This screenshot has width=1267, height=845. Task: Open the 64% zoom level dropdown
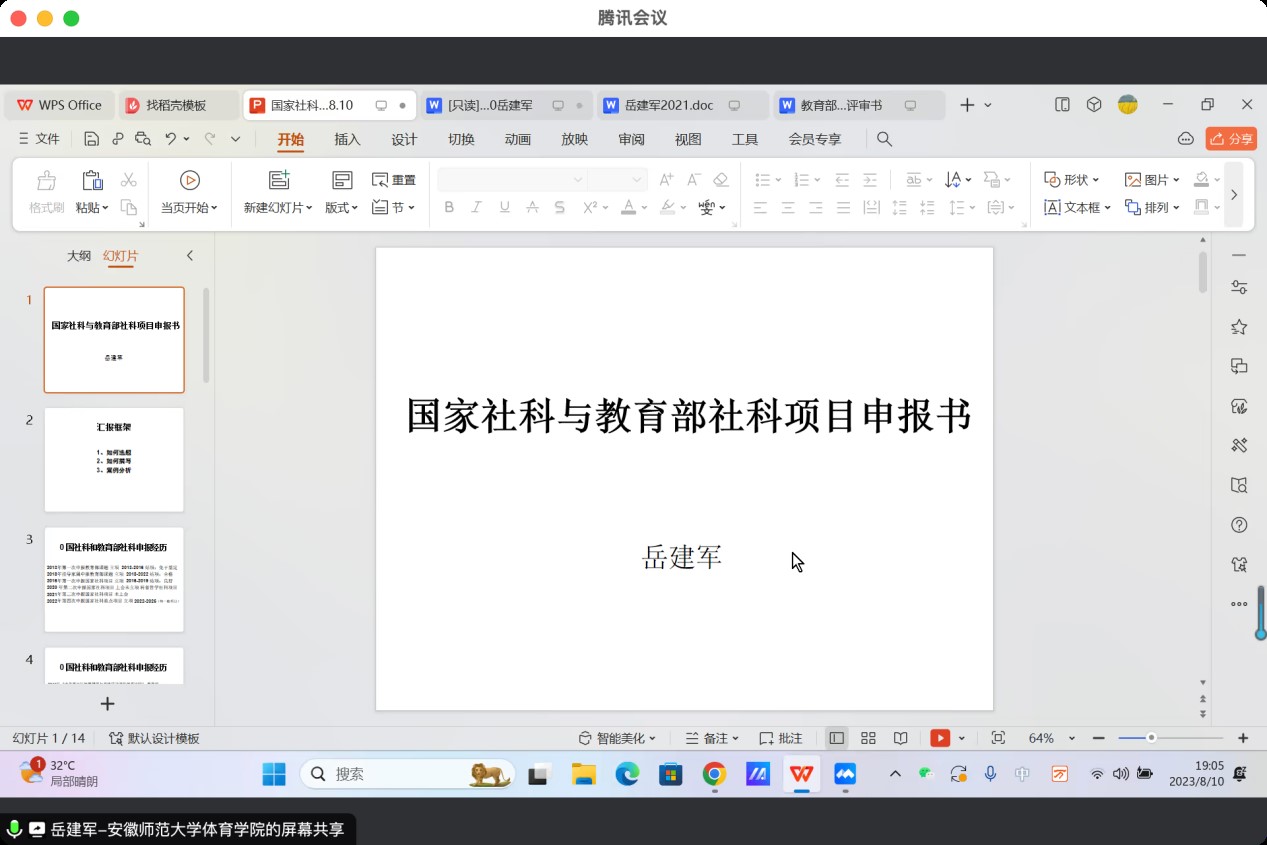coord(1071,738)
